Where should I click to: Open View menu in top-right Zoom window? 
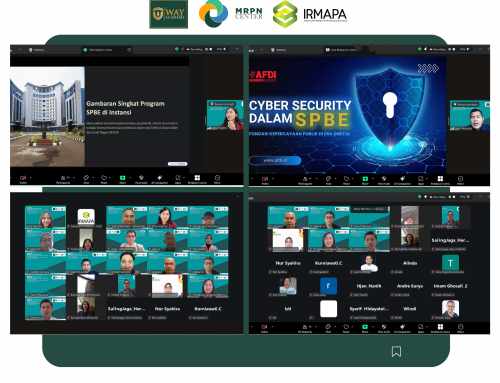tap(464, 49)
